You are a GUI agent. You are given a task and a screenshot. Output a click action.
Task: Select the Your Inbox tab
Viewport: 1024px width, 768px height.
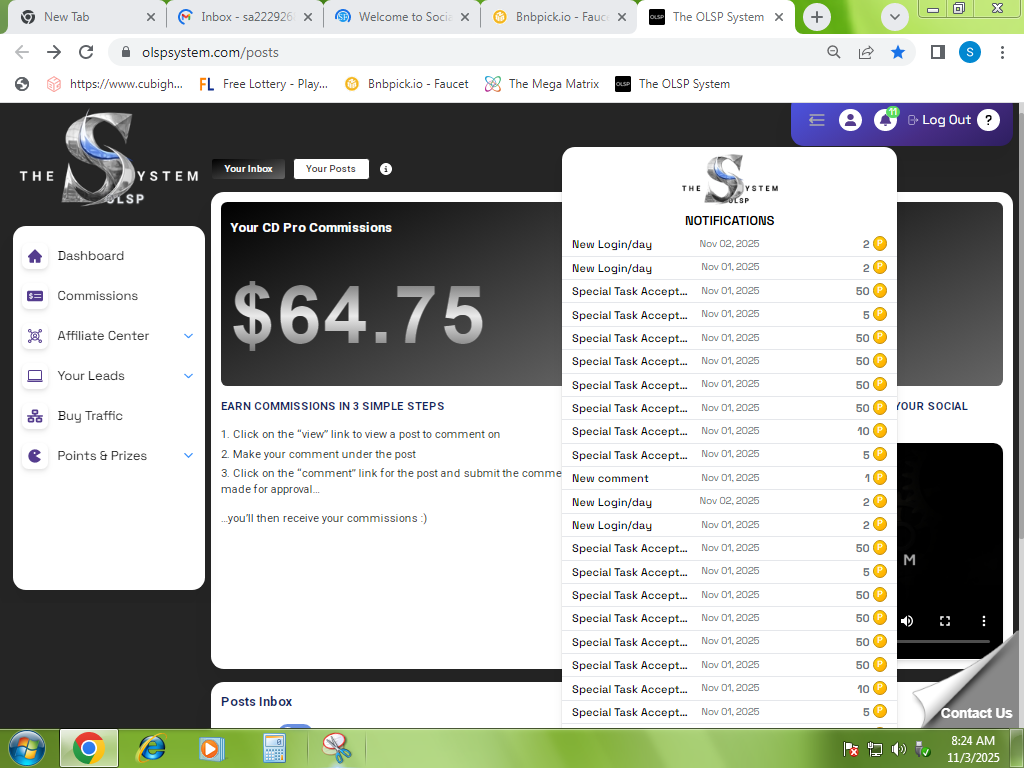(248, 169)
